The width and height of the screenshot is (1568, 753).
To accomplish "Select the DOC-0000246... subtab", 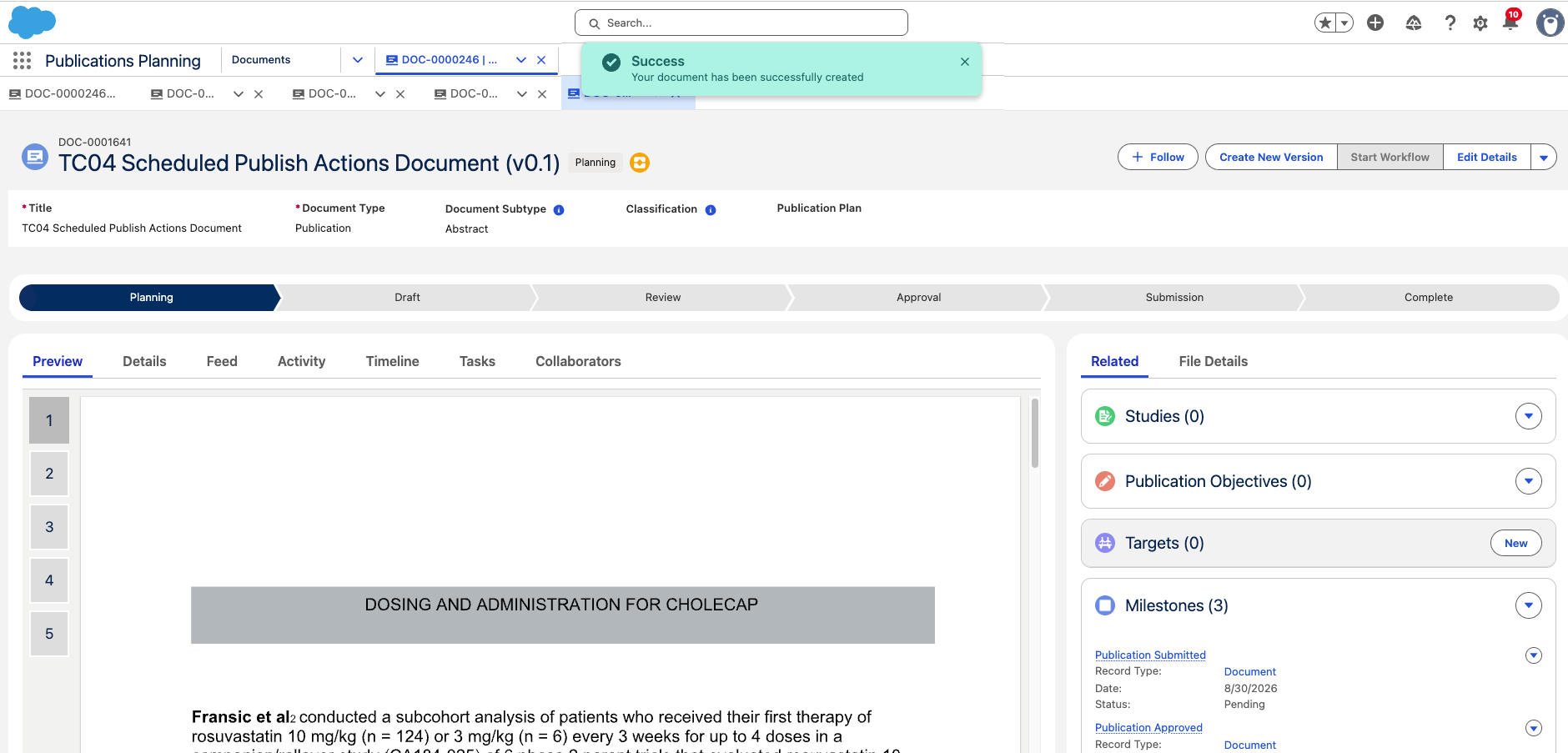I will tap(63, 93).
